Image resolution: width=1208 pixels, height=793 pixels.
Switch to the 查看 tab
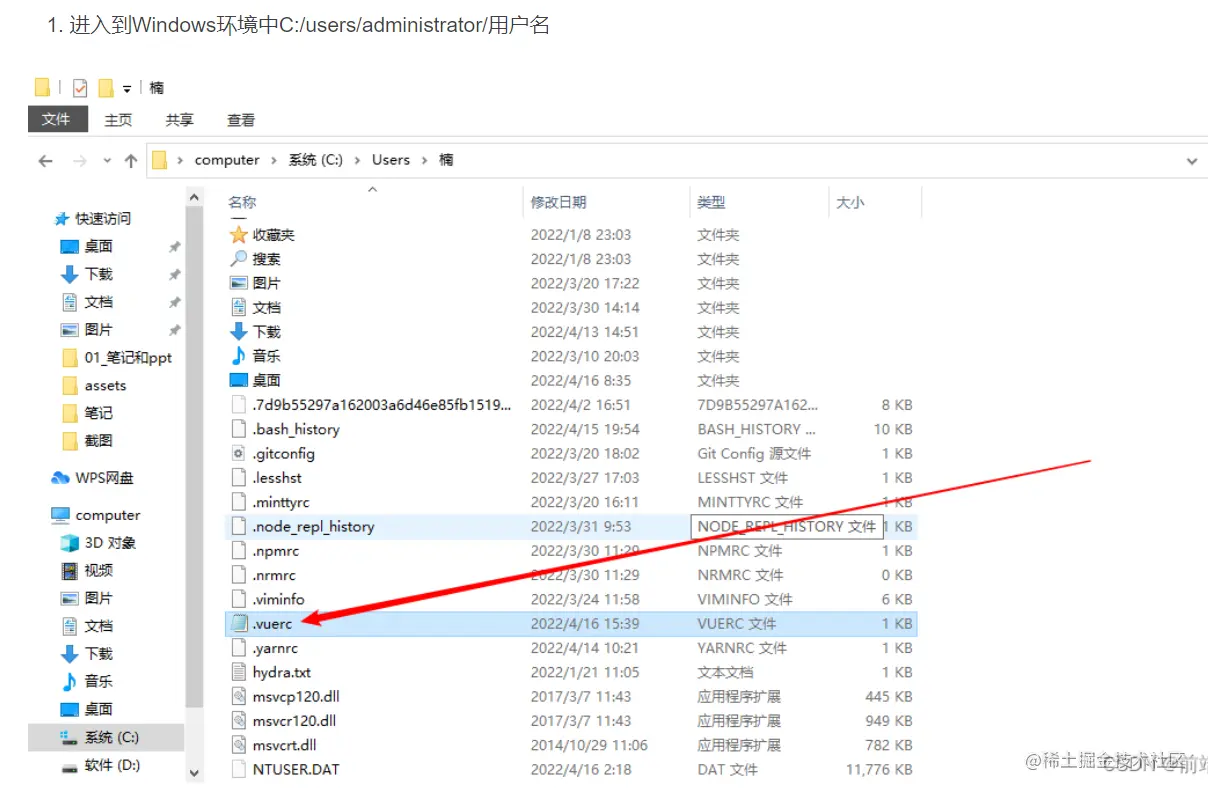click(x=241, y=120)
